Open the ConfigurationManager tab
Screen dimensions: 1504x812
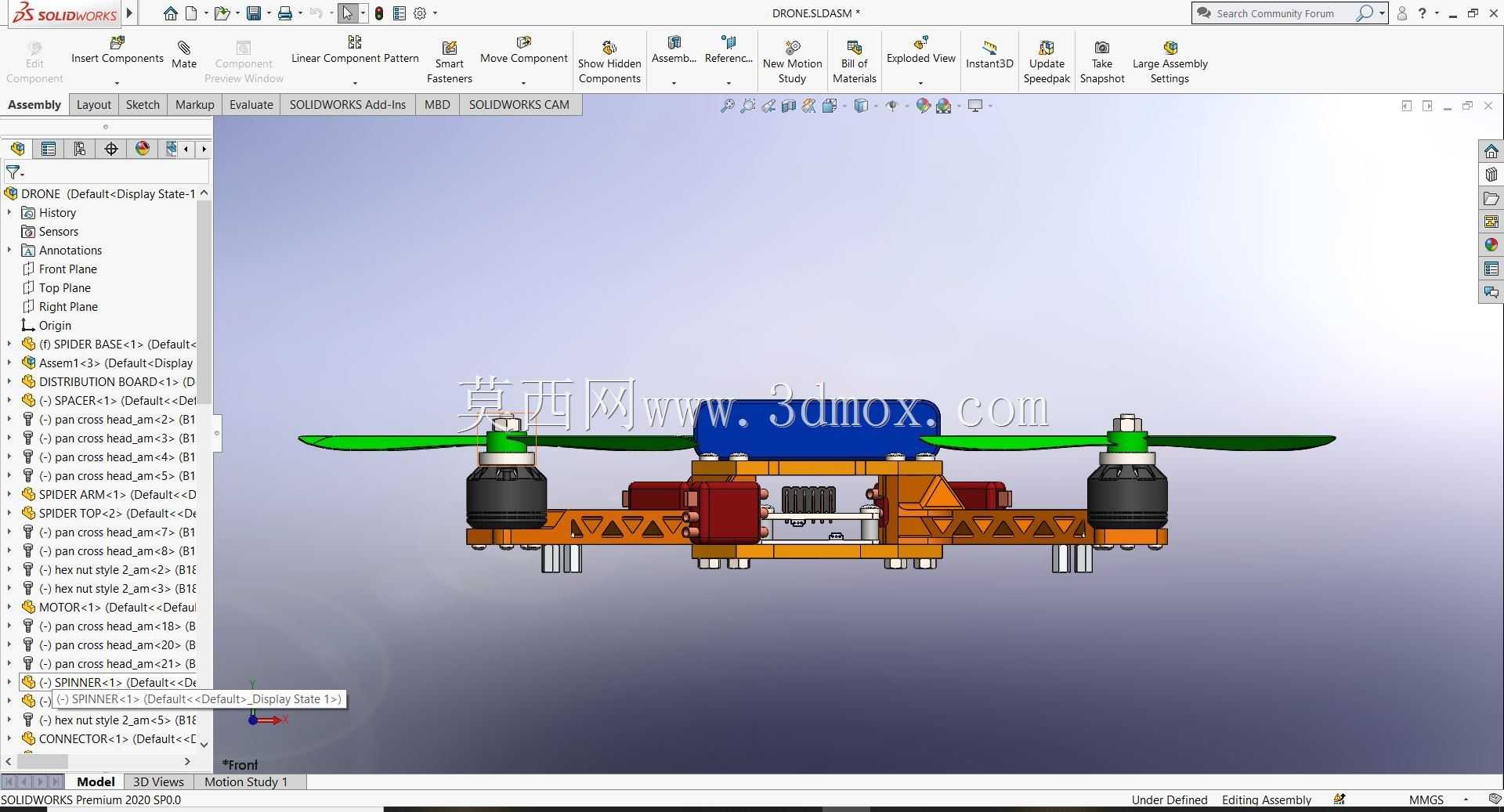pyautogui.click(x=80, y=149)
